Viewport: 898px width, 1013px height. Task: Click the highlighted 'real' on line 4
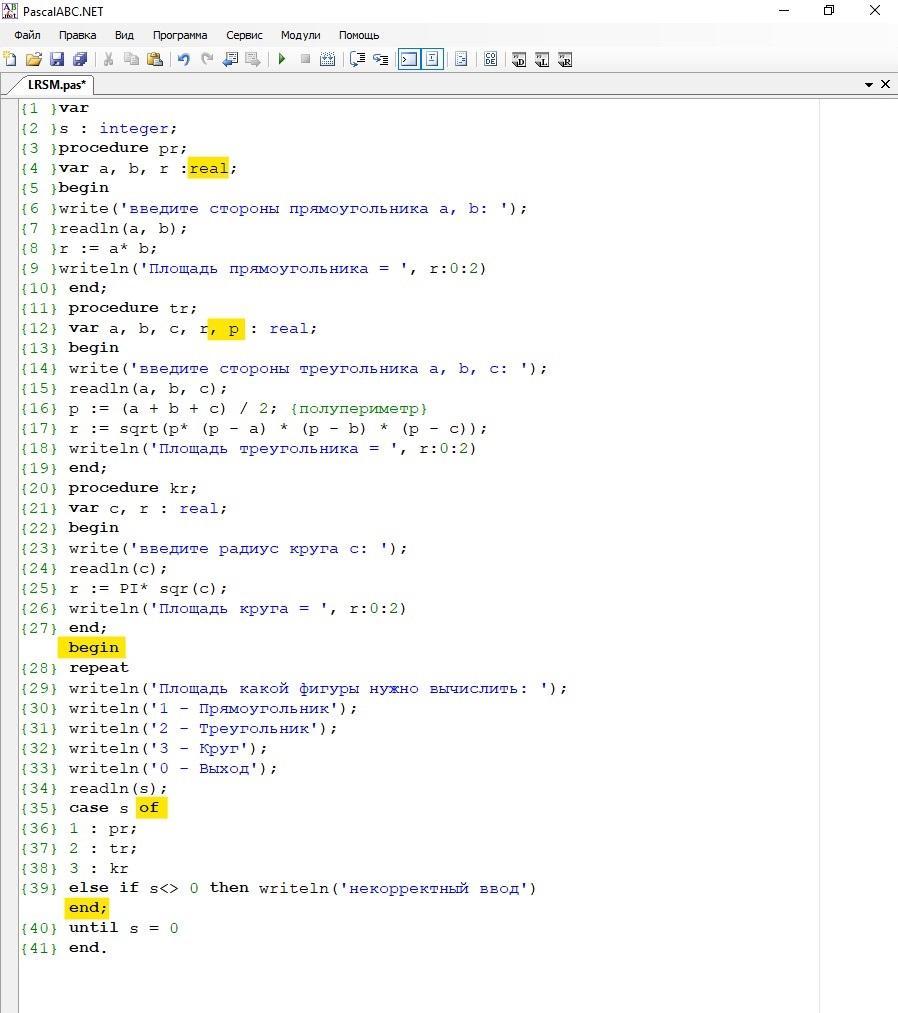pyautogui.click(x=208, y=169)
